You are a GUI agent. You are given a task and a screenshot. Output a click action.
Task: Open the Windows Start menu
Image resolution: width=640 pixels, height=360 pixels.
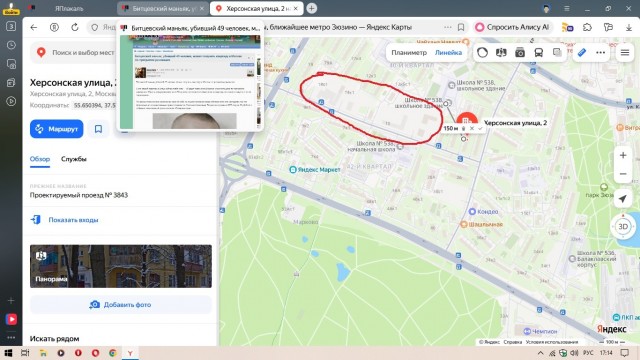click(8, 353)
